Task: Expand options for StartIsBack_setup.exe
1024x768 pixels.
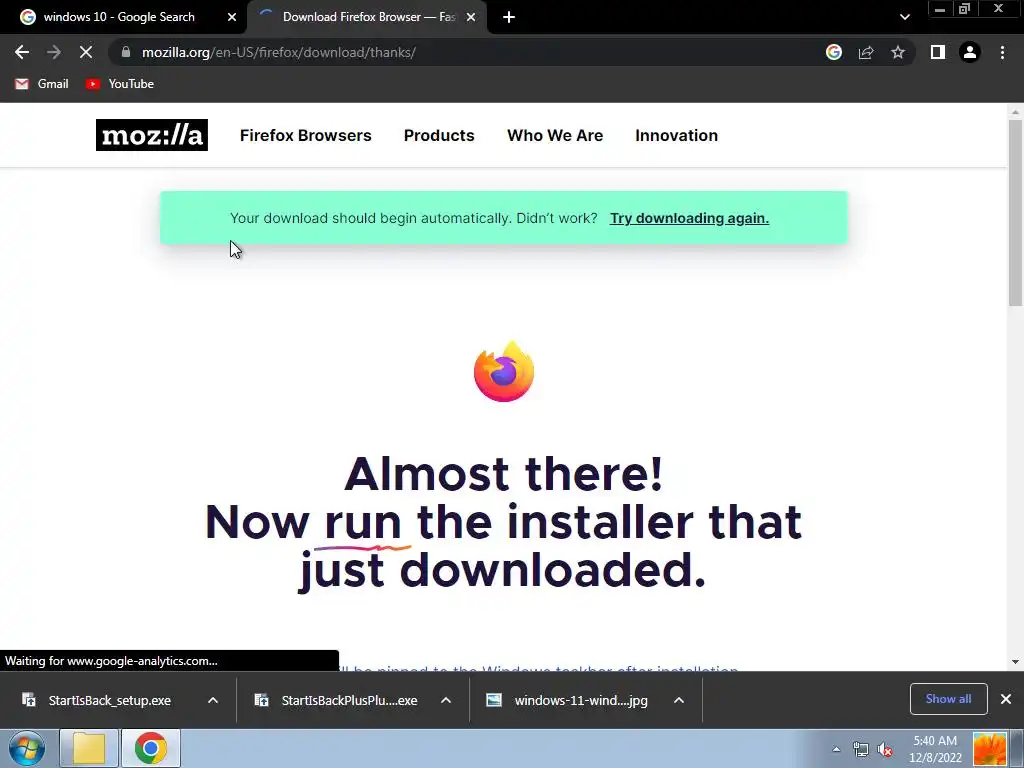Action: [x=213, y=700]
